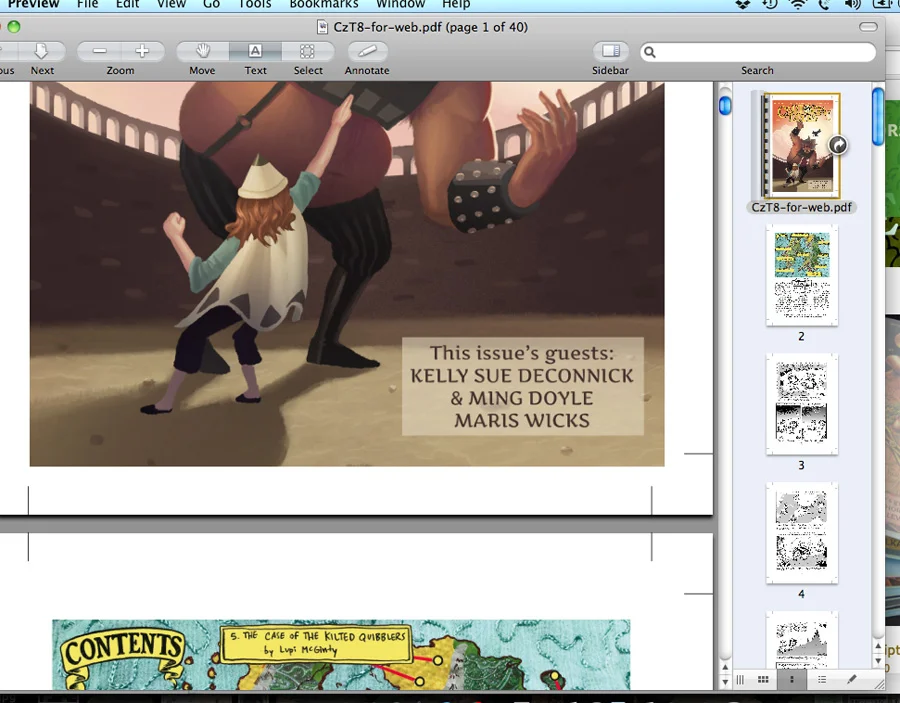900x703 pixels.
Task: Click the document vertical scrollbar thumb
Action: 725,105
